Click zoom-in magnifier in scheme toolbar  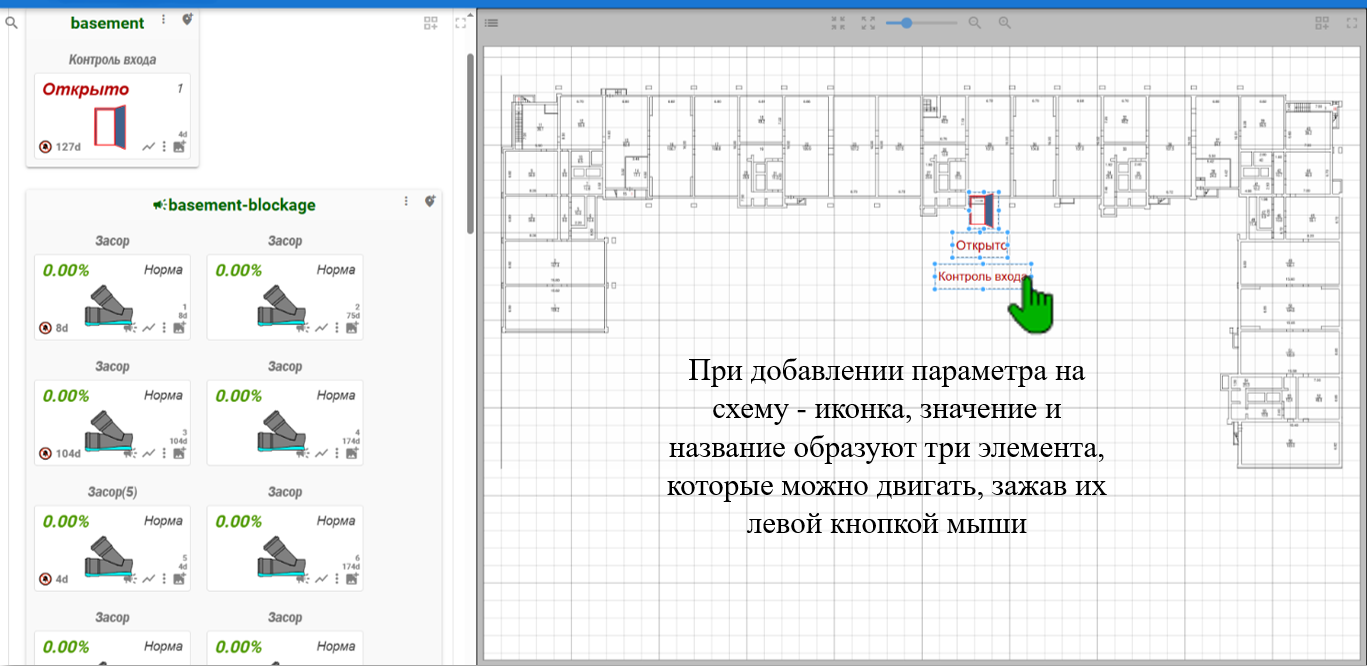(x=1004, y=22)
